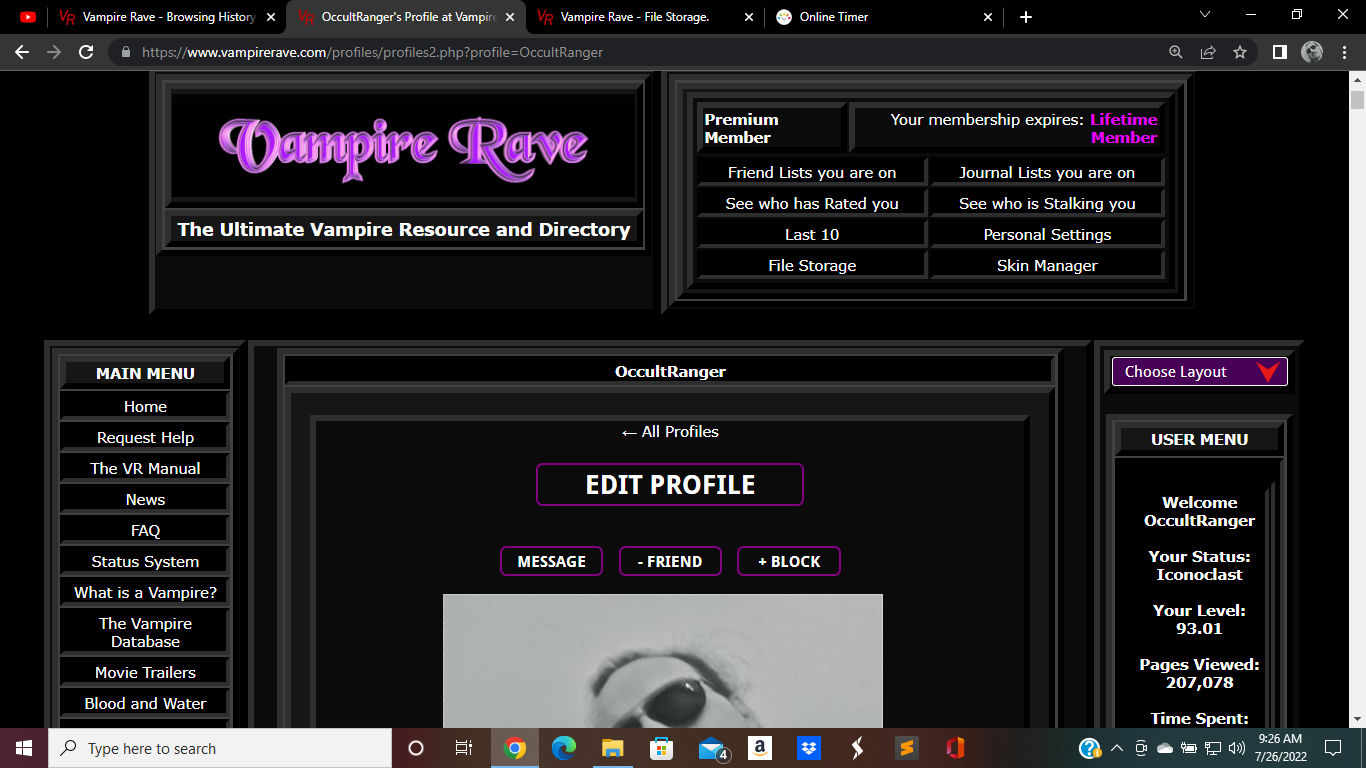Open Dropbox from taskbar
The width and height of the screenshot is (1366, 768).
(808, 748)
